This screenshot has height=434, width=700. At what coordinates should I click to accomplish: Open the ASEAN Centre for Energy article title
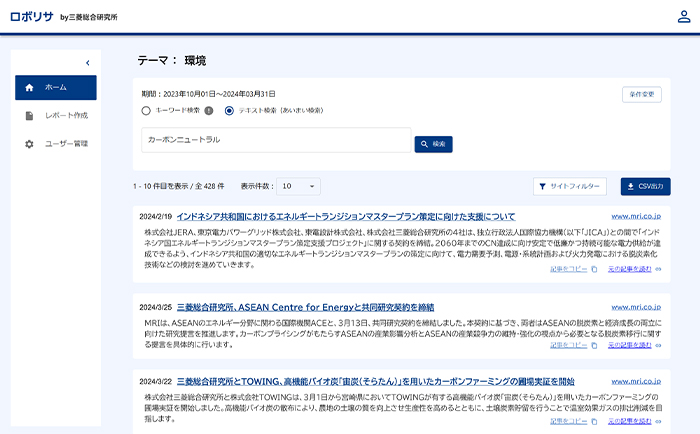click(305, 307)
